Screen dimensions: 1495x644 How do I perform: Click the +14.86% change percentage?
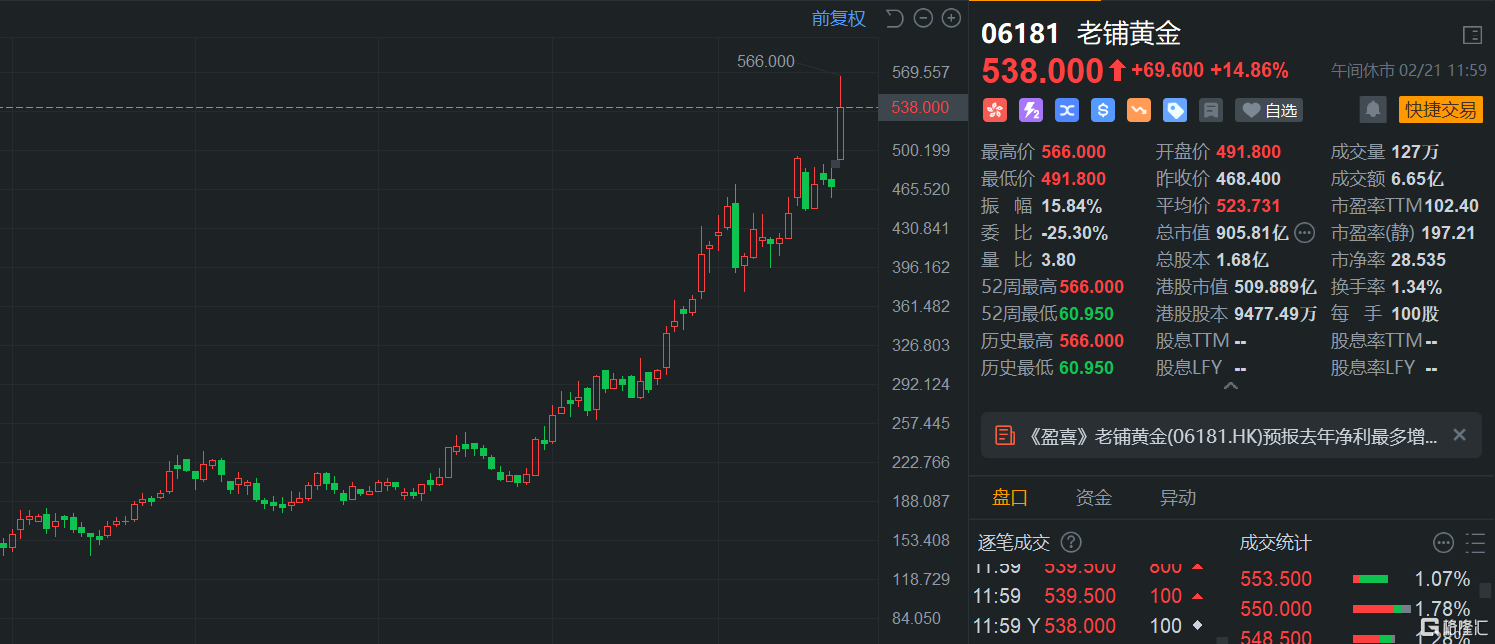pos(1249,70)
